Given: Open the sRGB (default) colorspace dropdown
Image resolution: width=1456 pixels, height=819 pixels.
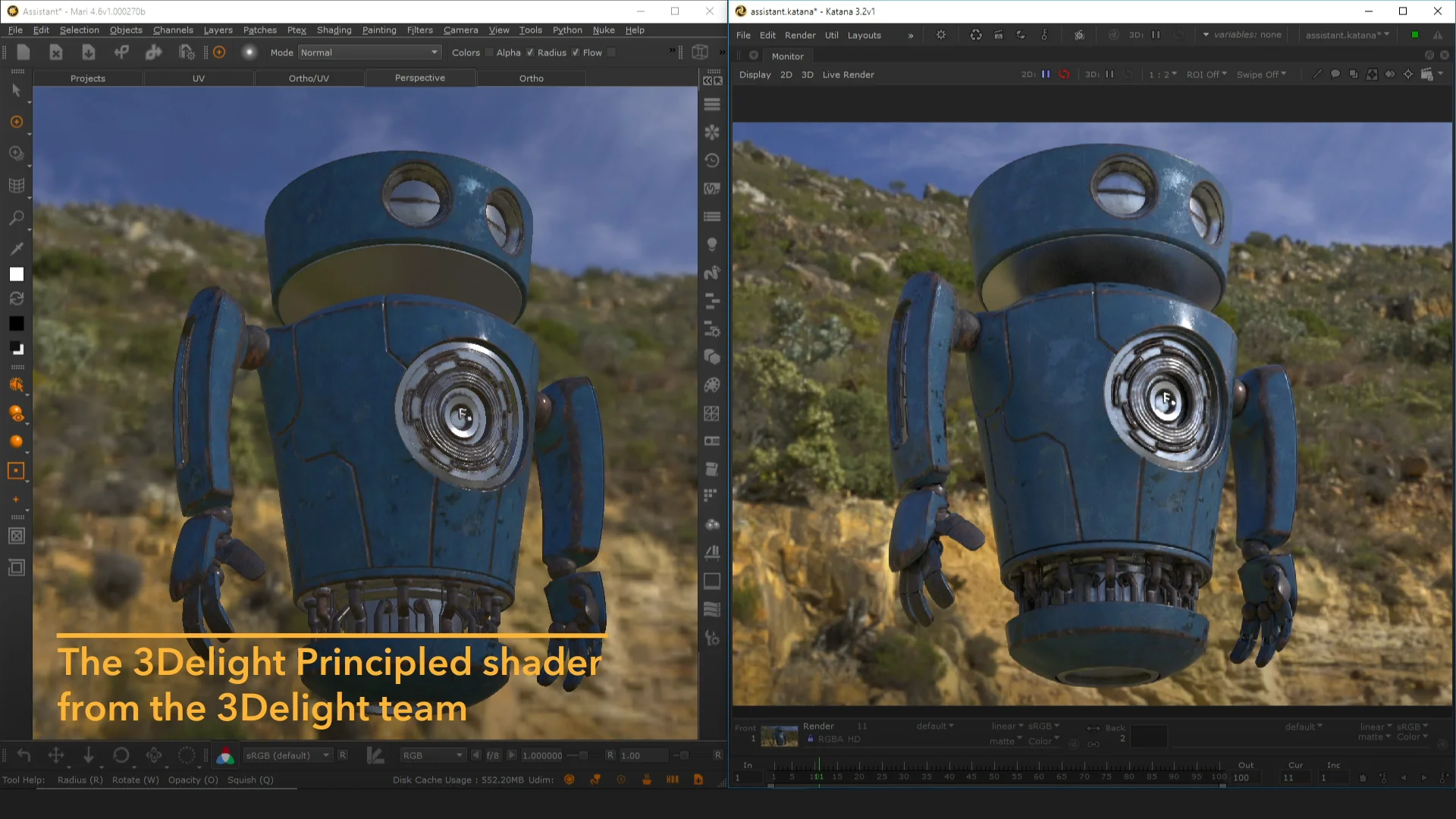Looking at the screenshot, I should pyautogui.click(x=287, y=755).
